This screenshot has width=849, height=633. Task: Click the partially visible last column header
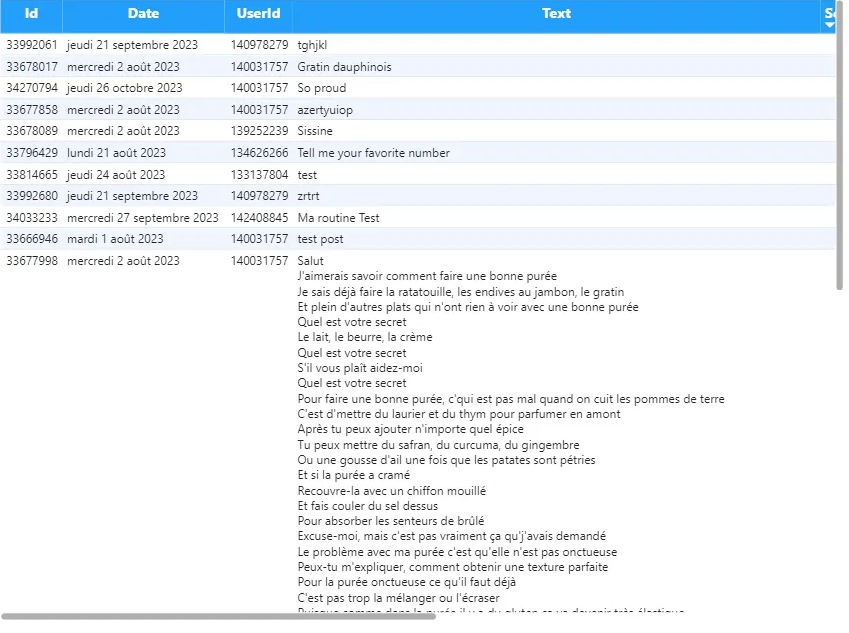[x=830, y=12]
